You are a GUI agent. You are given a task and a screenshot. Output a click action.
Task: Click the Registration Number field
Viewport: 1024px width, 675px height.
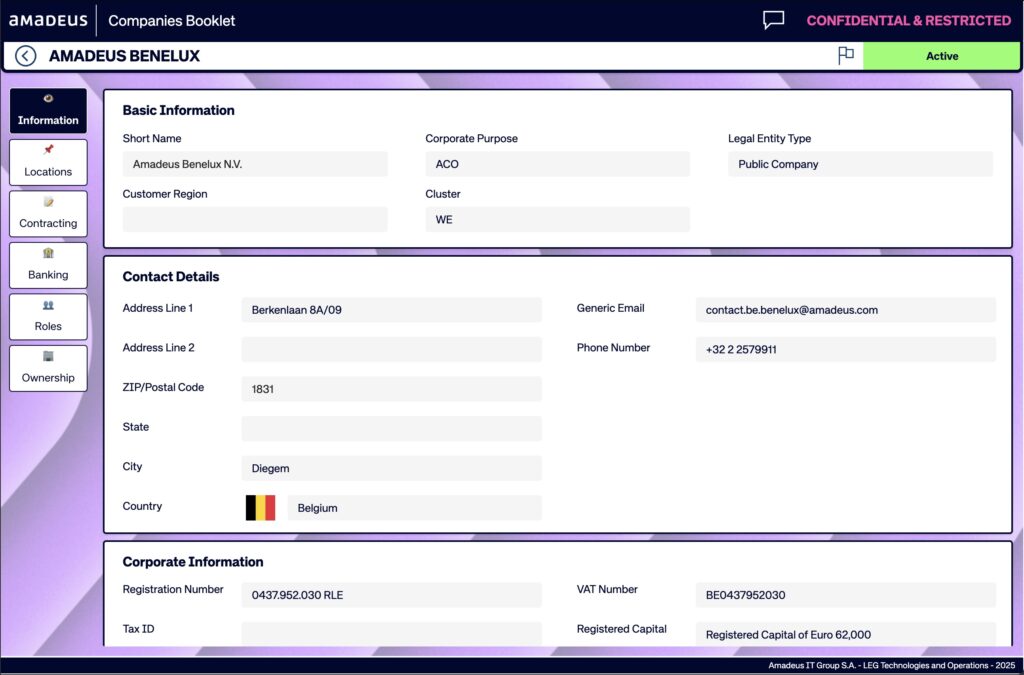391,595
